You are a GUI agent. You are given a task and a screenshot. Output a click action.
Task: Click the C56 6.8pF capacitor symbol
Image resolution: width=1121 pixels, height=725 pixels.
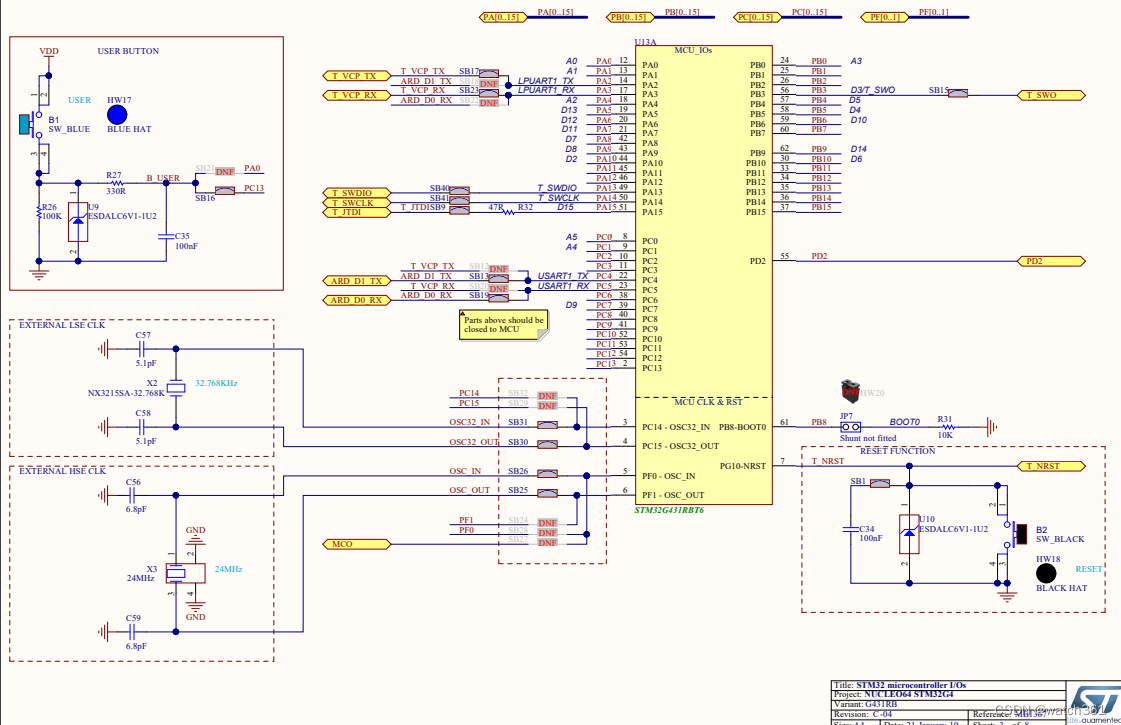click(132, 495)
